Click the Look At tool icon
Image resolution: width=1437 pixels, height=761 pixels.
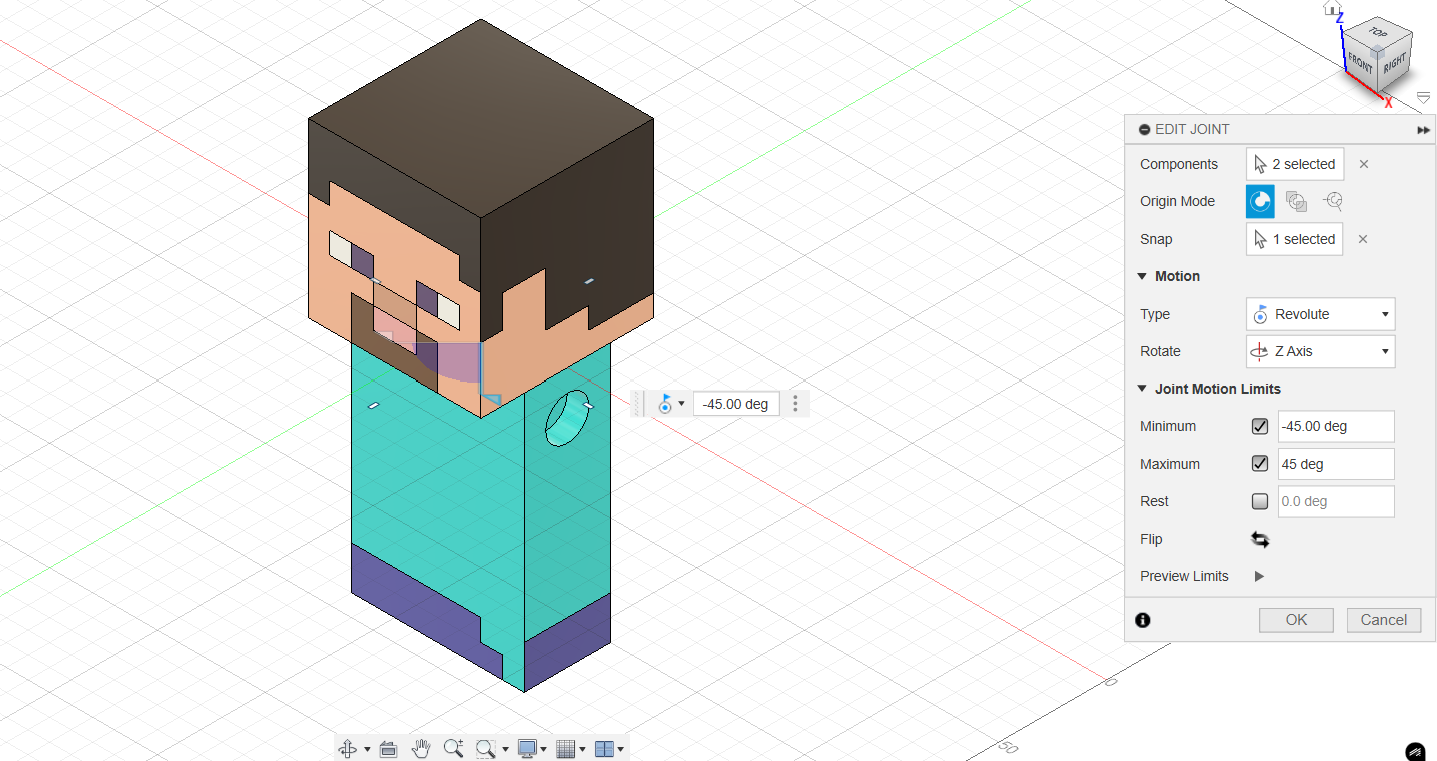coord(389,748)
